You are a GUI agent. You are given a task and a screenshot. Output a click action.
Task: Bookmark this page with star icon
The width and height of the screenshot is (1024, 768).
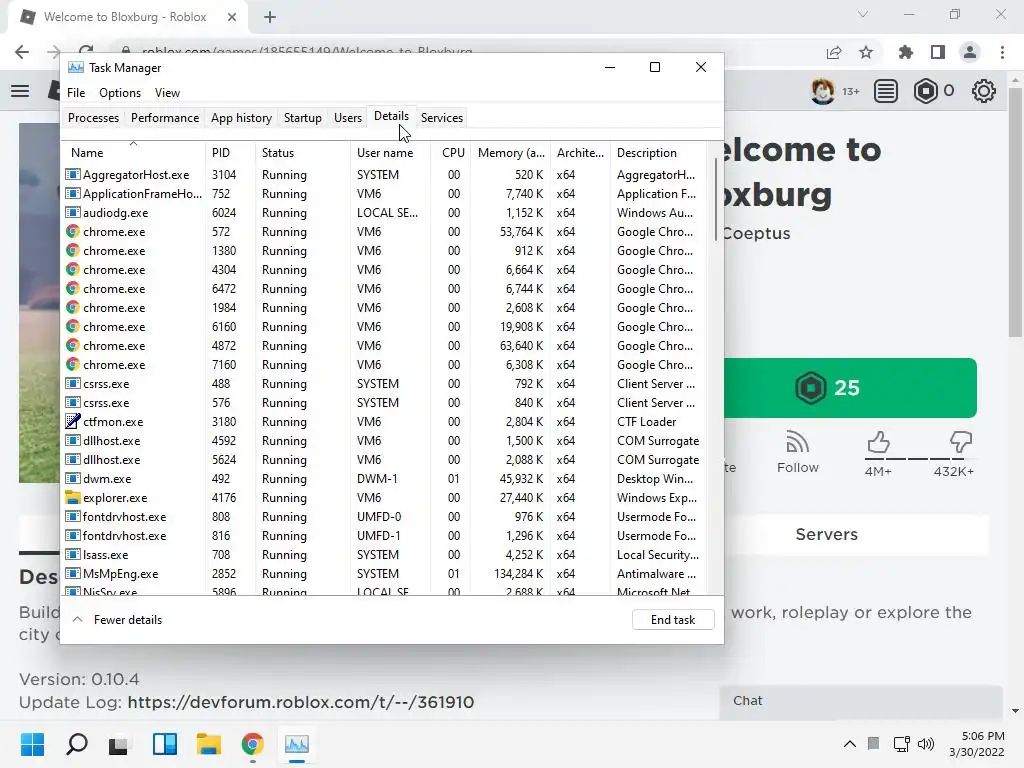(866, 53)
